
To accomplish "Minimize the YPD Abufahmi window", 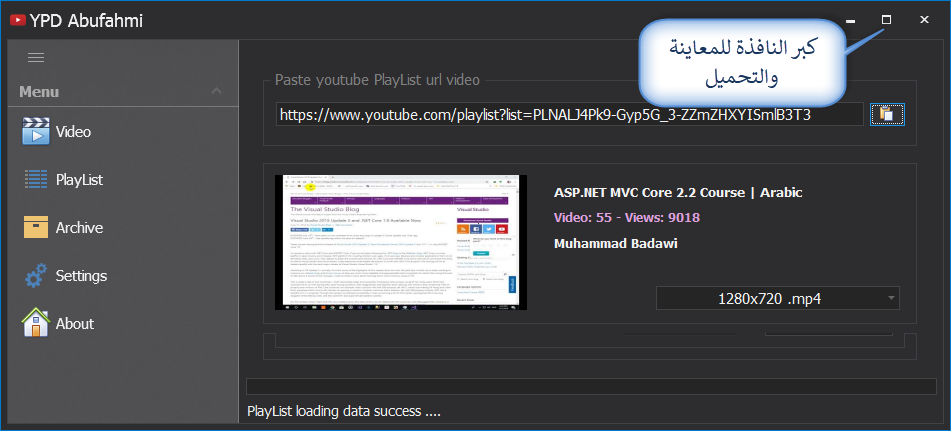I will pos(850,20).
